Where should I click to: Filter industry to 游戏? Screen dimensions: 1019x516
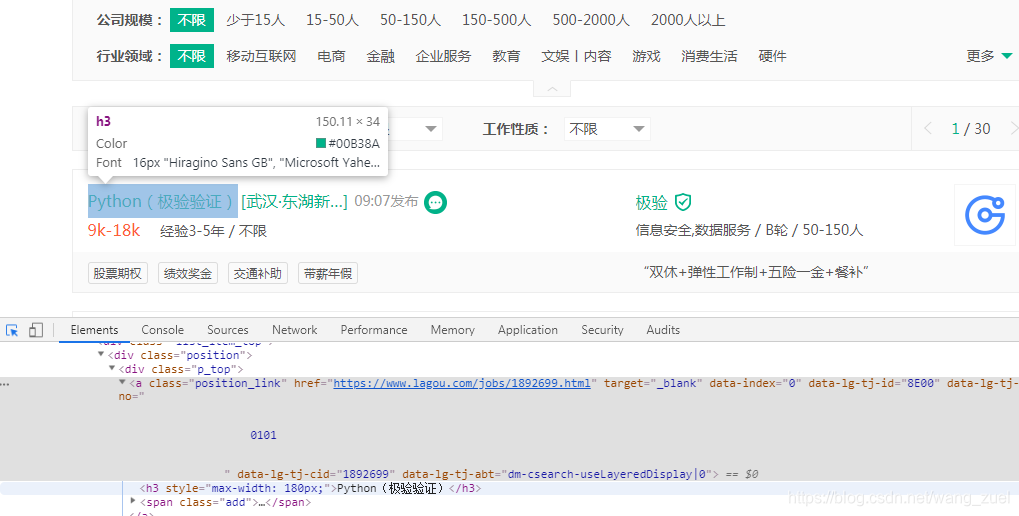(x=646, y=56)
